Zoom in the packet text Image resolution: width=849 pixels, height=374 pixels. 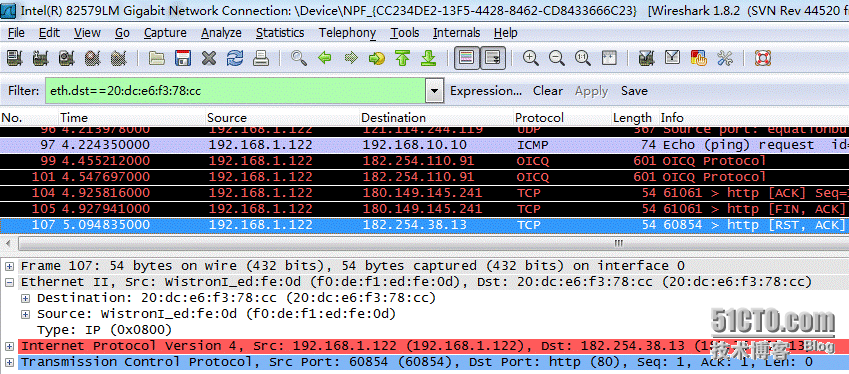pos(531,58)
